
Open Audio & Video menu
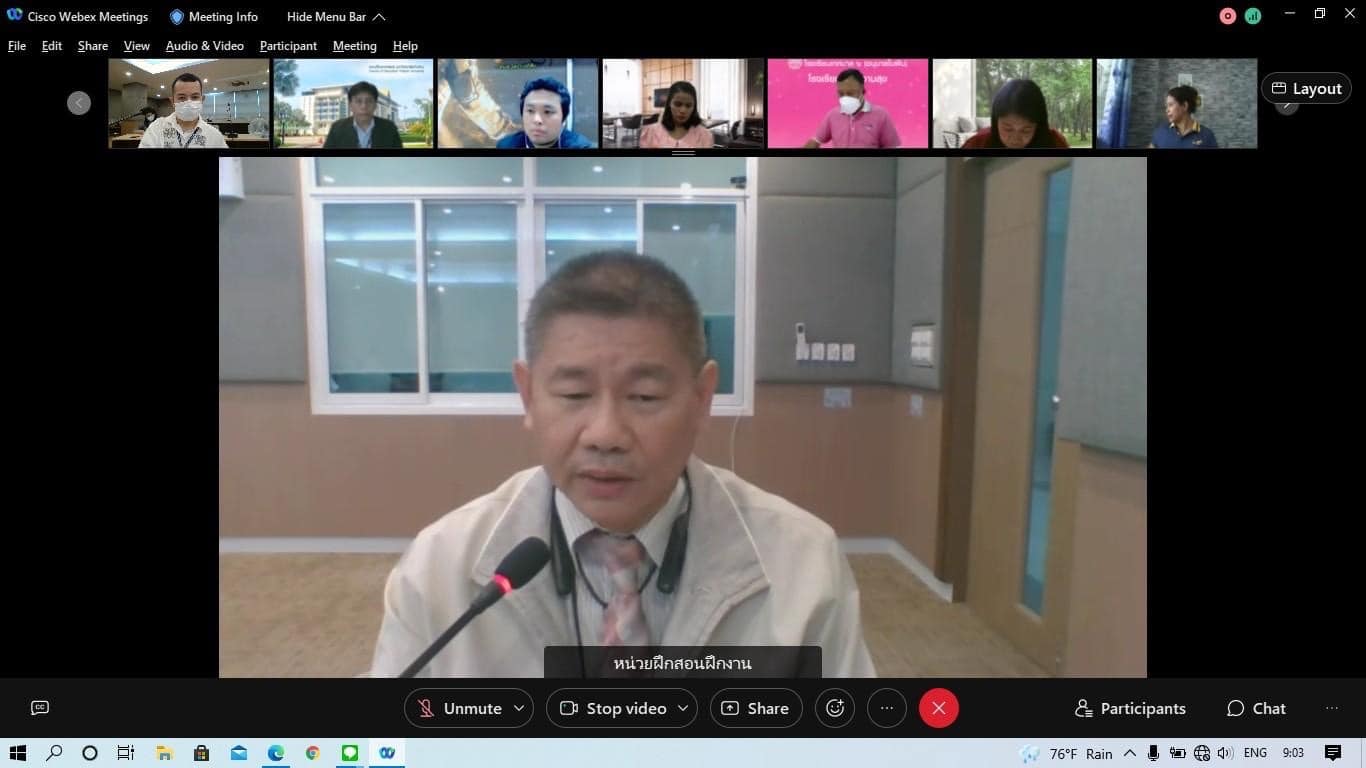[x=205, y=46]
